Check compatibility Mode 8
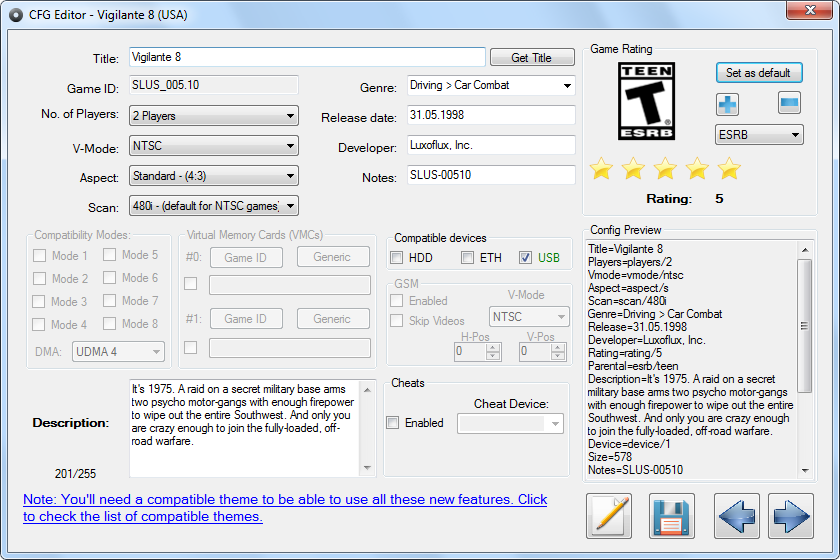 (x=109, y=324)
